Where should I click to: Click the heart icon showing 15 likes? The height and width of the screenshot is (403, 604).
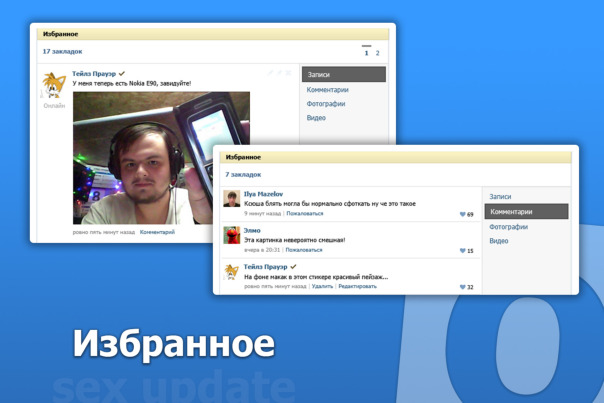[463, 250]
